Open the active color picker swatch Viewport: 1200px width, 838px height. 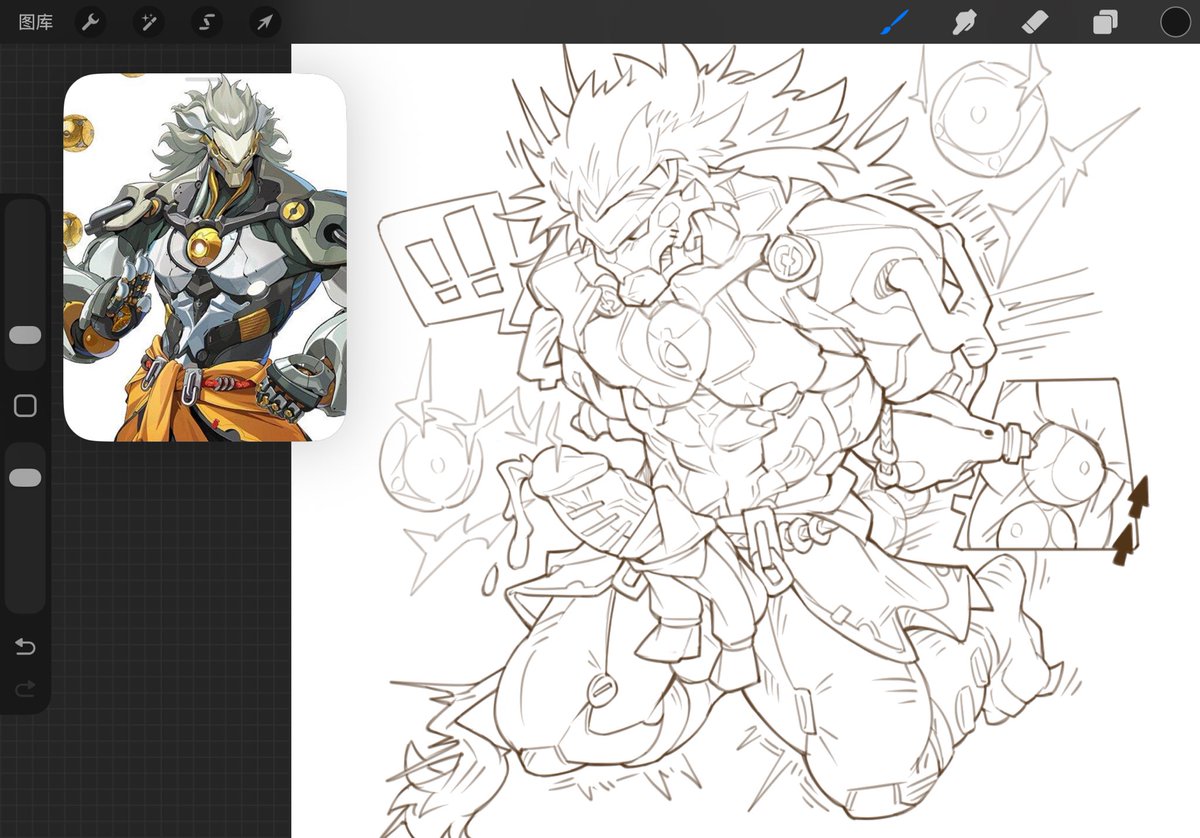(1176, 22)
